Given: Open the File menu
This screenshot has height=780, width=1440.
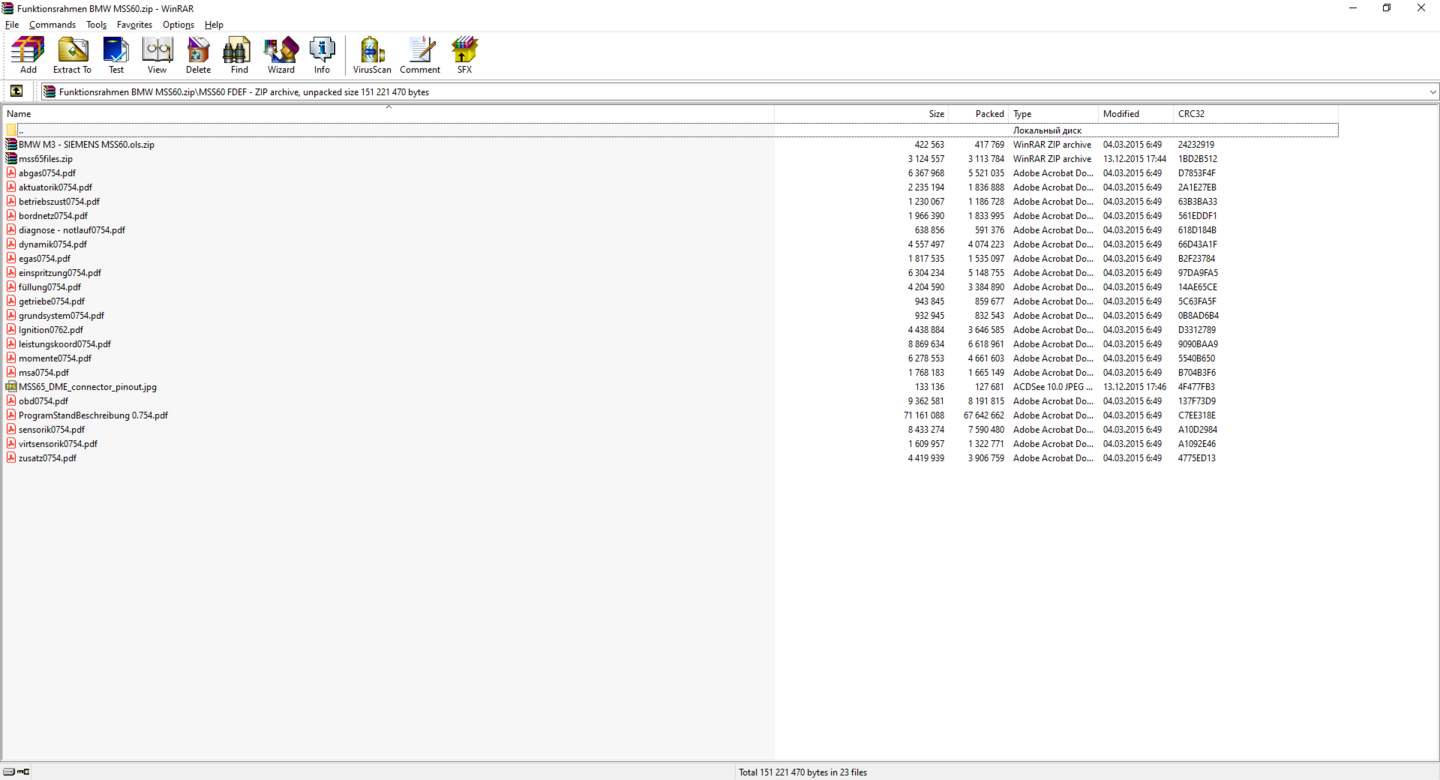Looking at the screenshot, I should pyautogui.click(x=12, y=25).
